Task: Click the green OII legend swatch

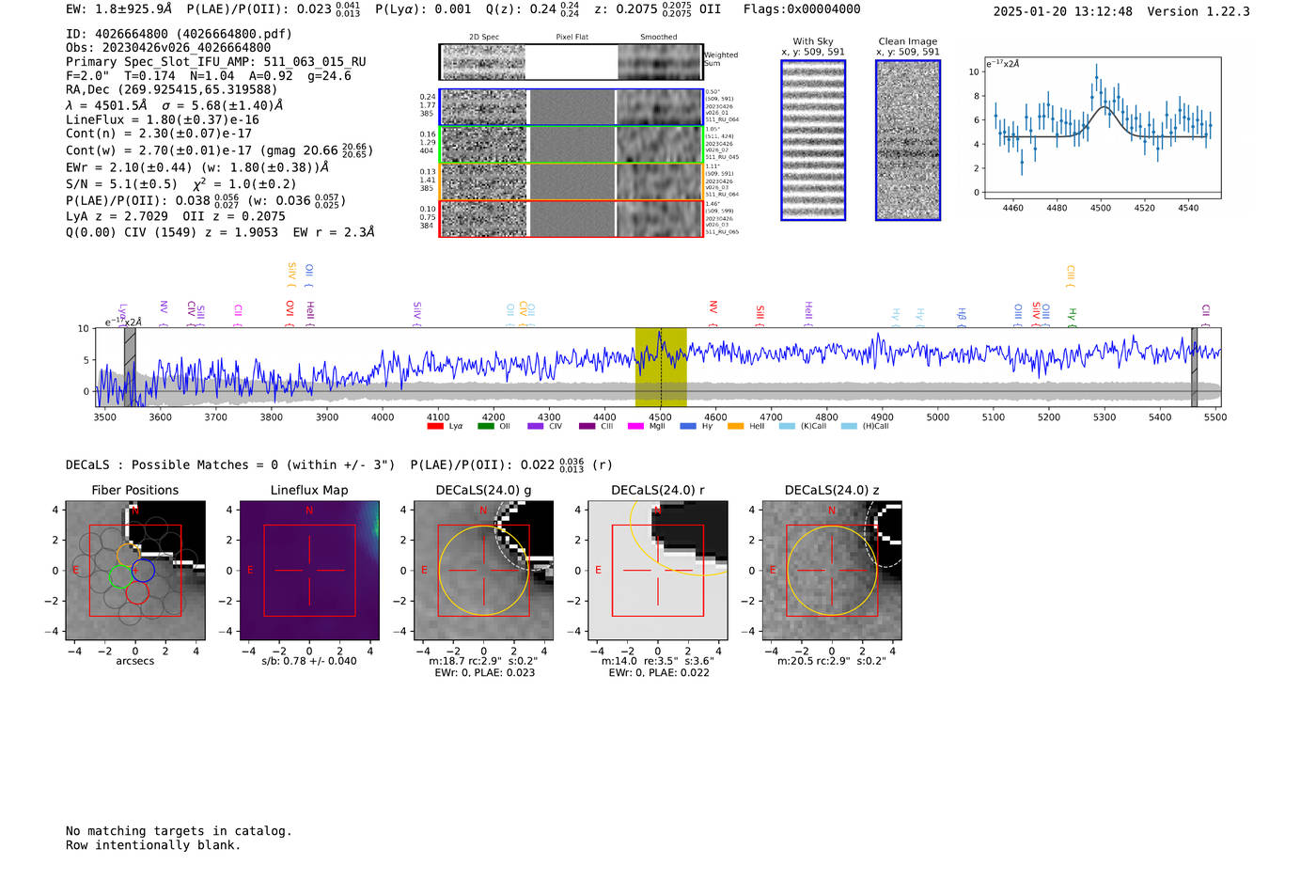Action: click(485, 426)
